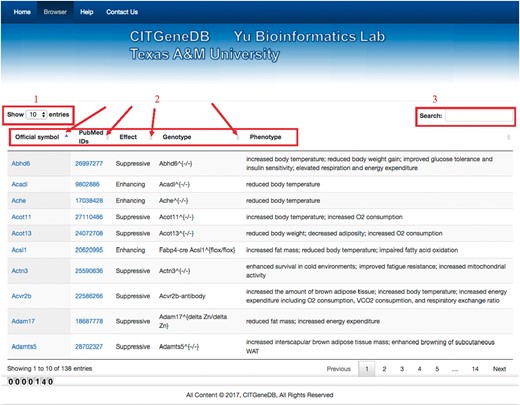Click the 2017 CITGeneDB copyright footer text

click(260, 395)
